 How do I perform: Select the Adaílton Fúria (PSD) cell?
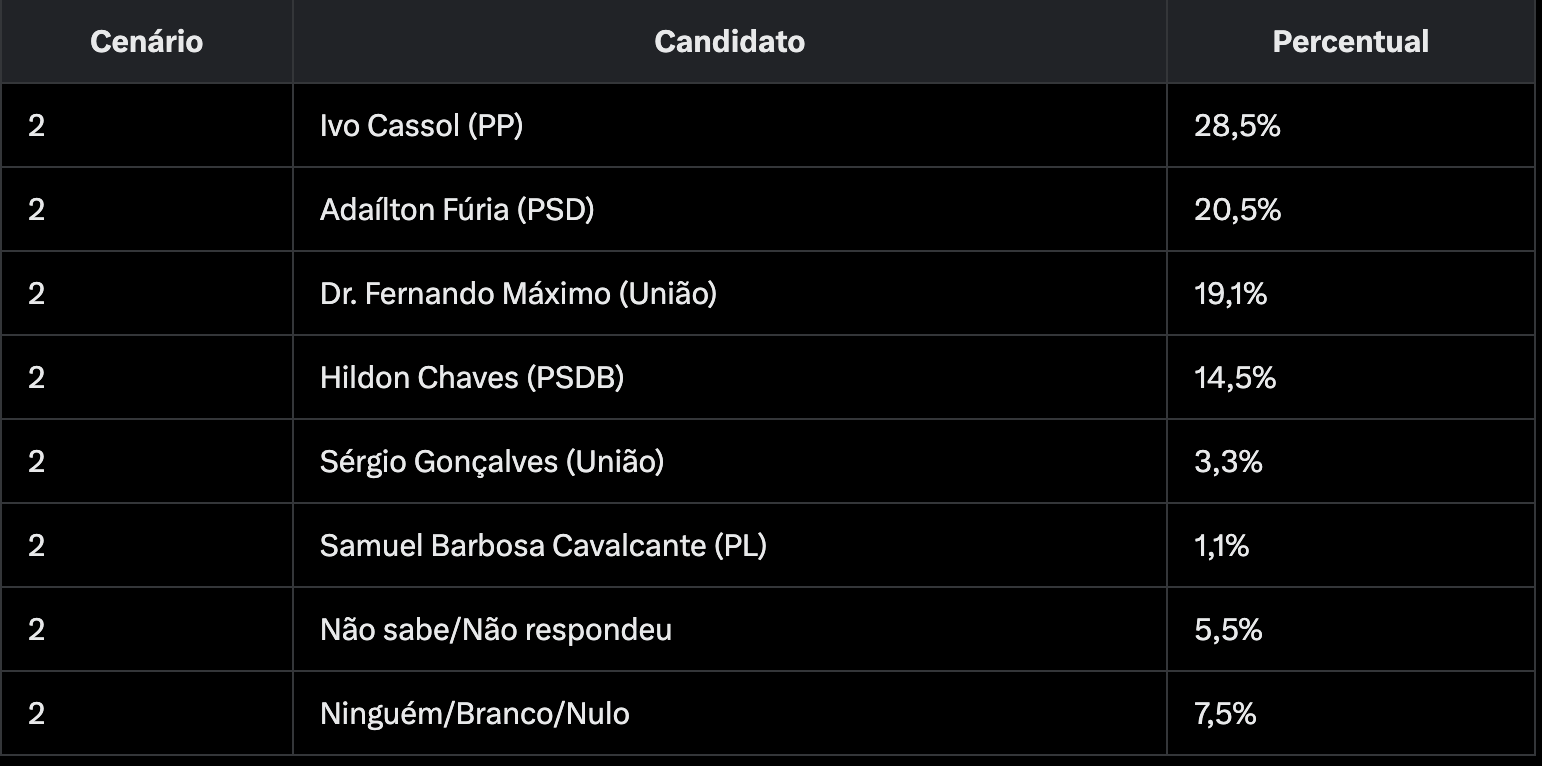457,210
